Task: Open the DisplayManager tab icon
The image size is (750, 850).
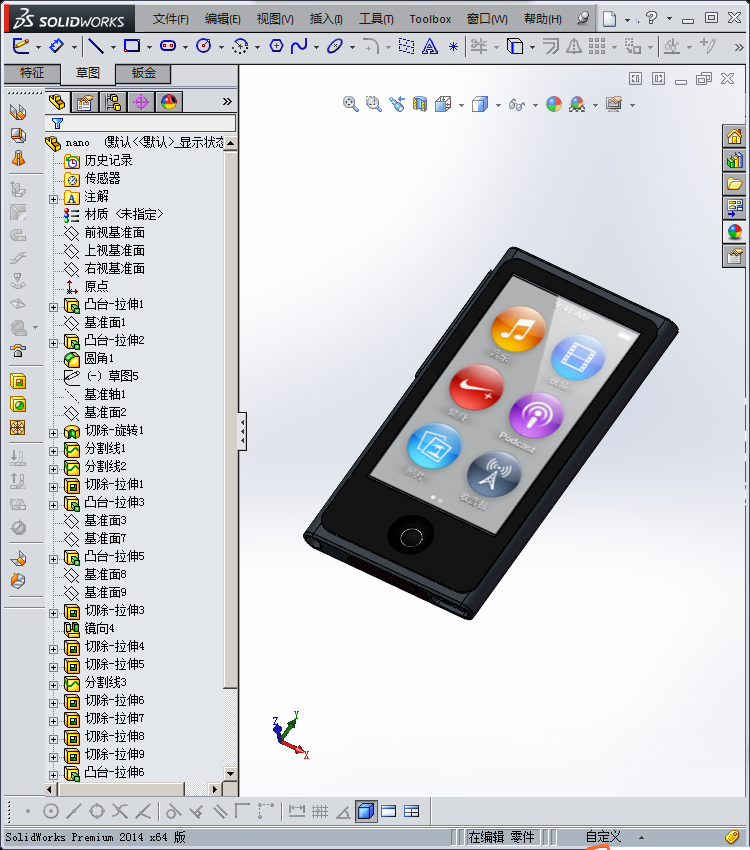Action: 169,102
